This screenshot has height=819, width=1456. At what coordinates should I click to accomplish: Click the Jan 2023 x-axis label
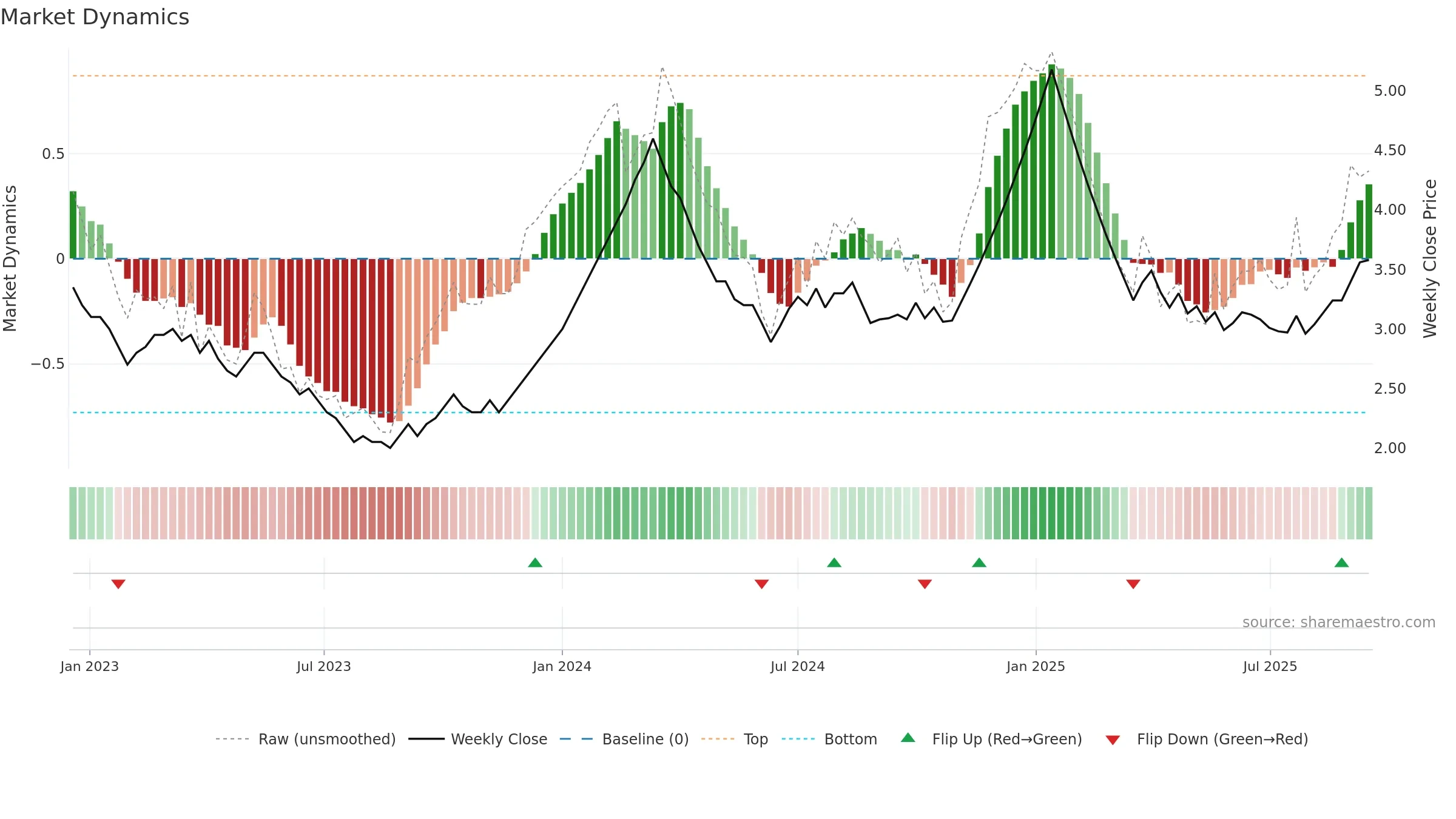click(x=90, y=666)
